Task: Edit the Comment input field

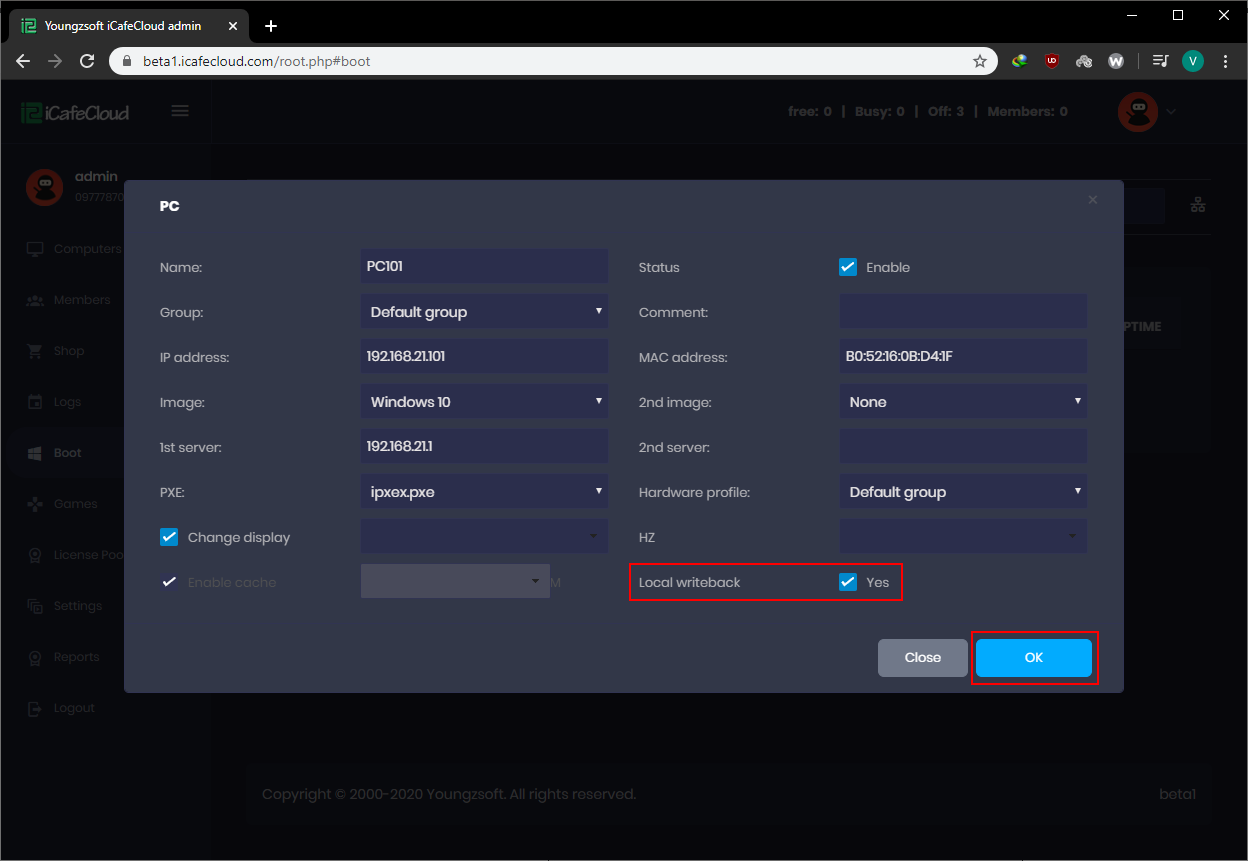Action: click(x=962, y=311)
